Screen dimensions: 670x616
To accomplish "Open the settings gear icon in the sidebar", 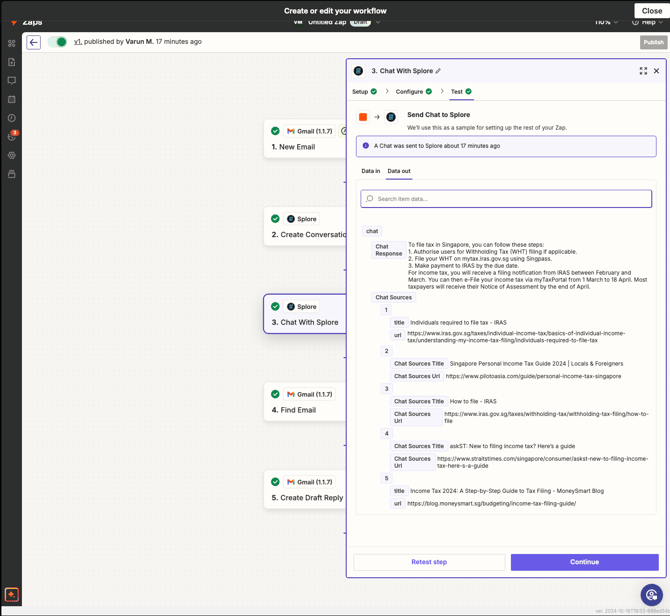I will pos(12,155).
